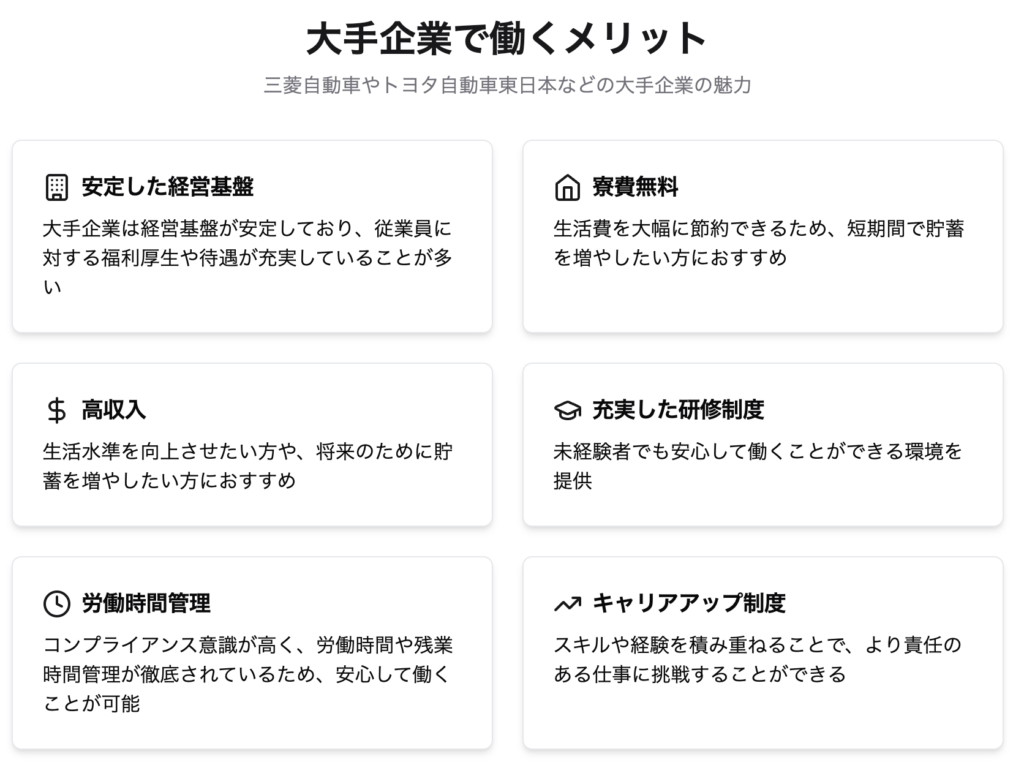Open the 充実した研修制度 heading
1024x773 pixels.
pos(678,410)
